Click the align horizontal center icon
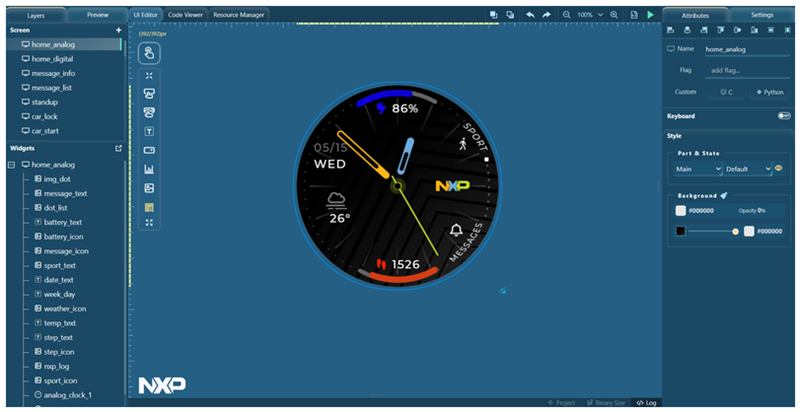The image size is (800, 412). [687, 31]
